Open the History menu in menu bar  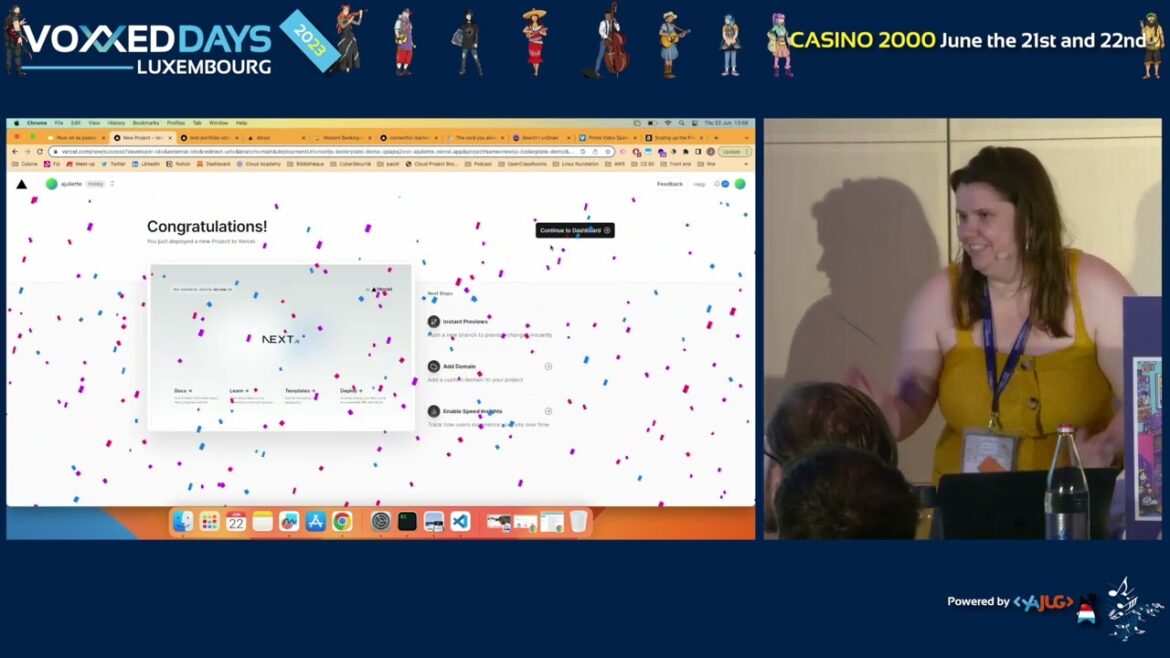tap(116, 123)
